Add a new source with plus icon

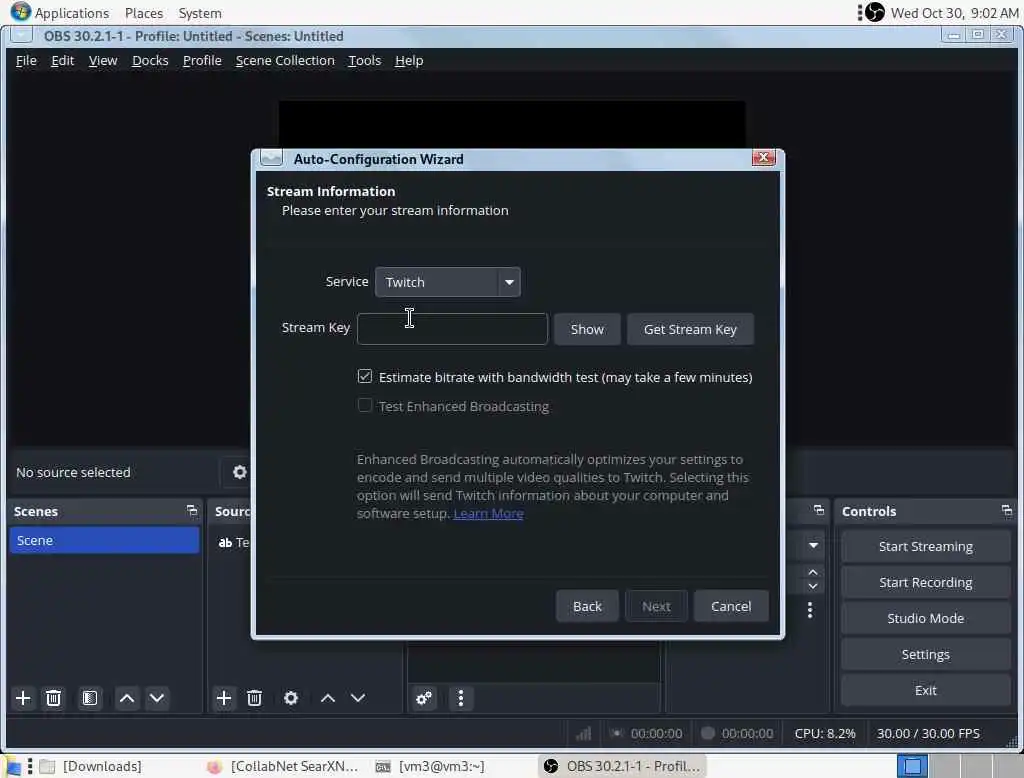(x=223, y=698)
